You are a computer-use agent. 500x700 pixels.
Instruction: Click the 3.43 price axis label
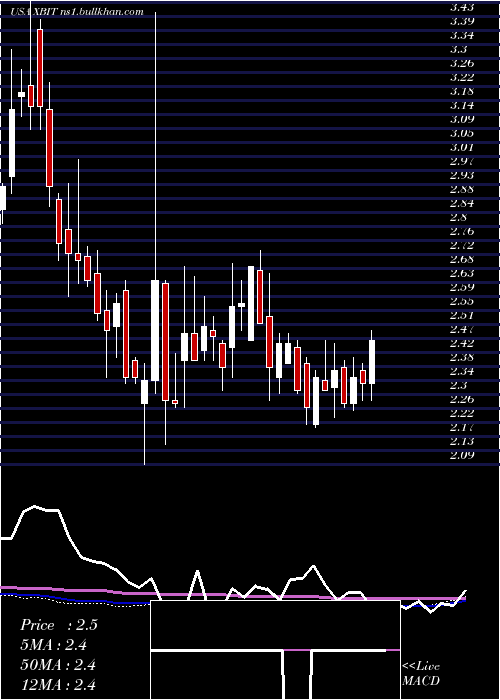(x=462, y=7)
